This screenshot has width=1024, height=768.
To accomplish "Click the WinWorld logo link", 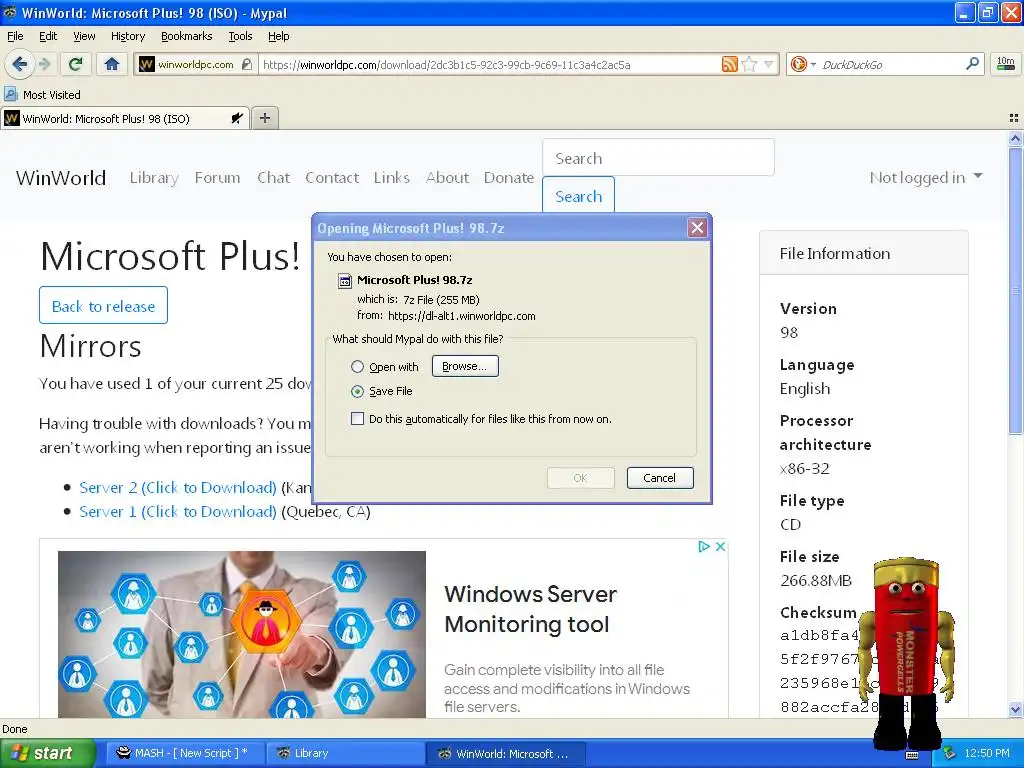I will (x=61, y=178).
